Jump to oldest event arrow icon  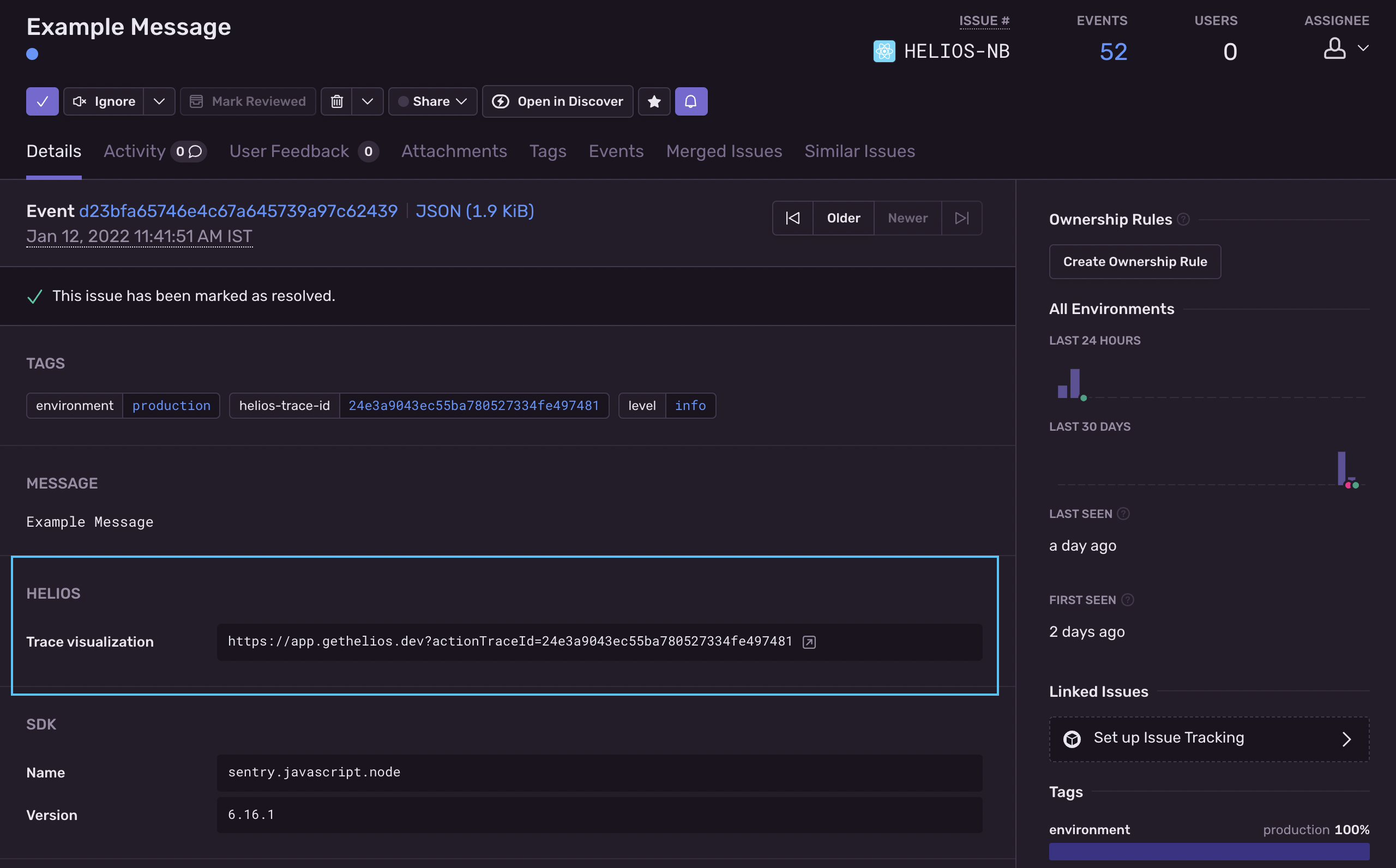coord(792,218)
